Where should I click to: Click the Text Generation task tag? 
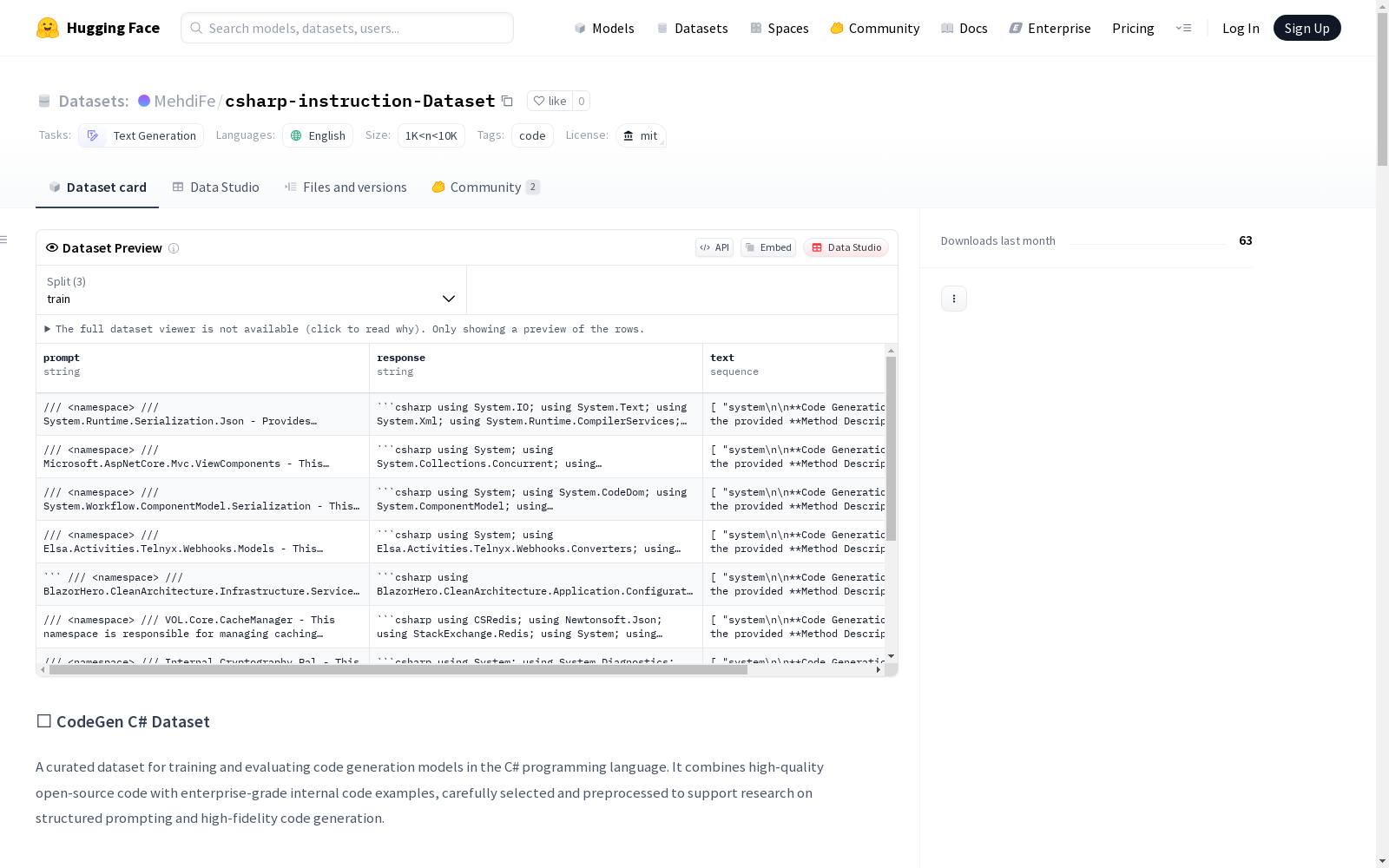(141, 135)
